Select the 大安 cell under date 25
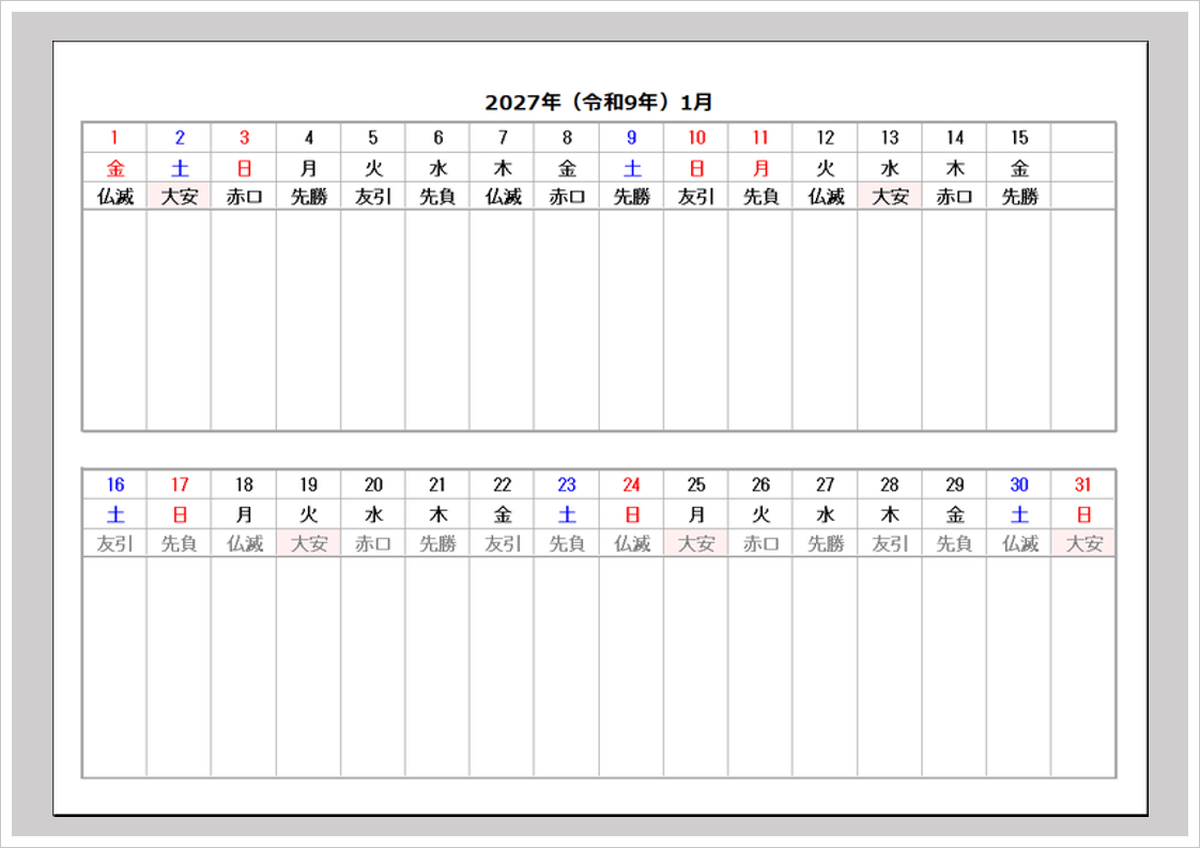This screenshot has height=848, width=1200. point(696,544)
